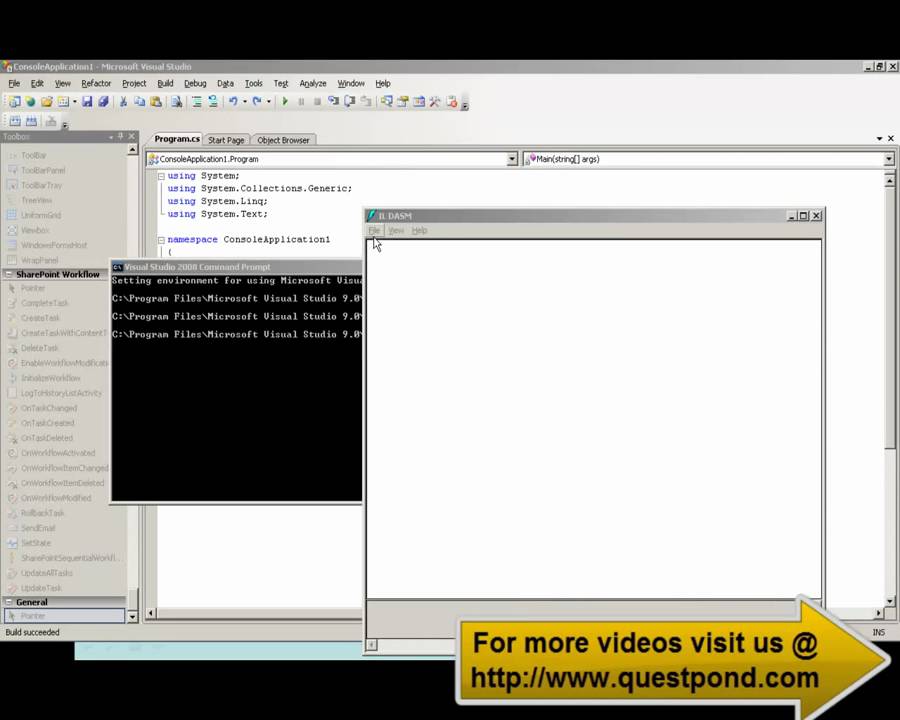Toggle Toolbox auto-hide pin
This screenshot has height=720, width=900.
121,136
